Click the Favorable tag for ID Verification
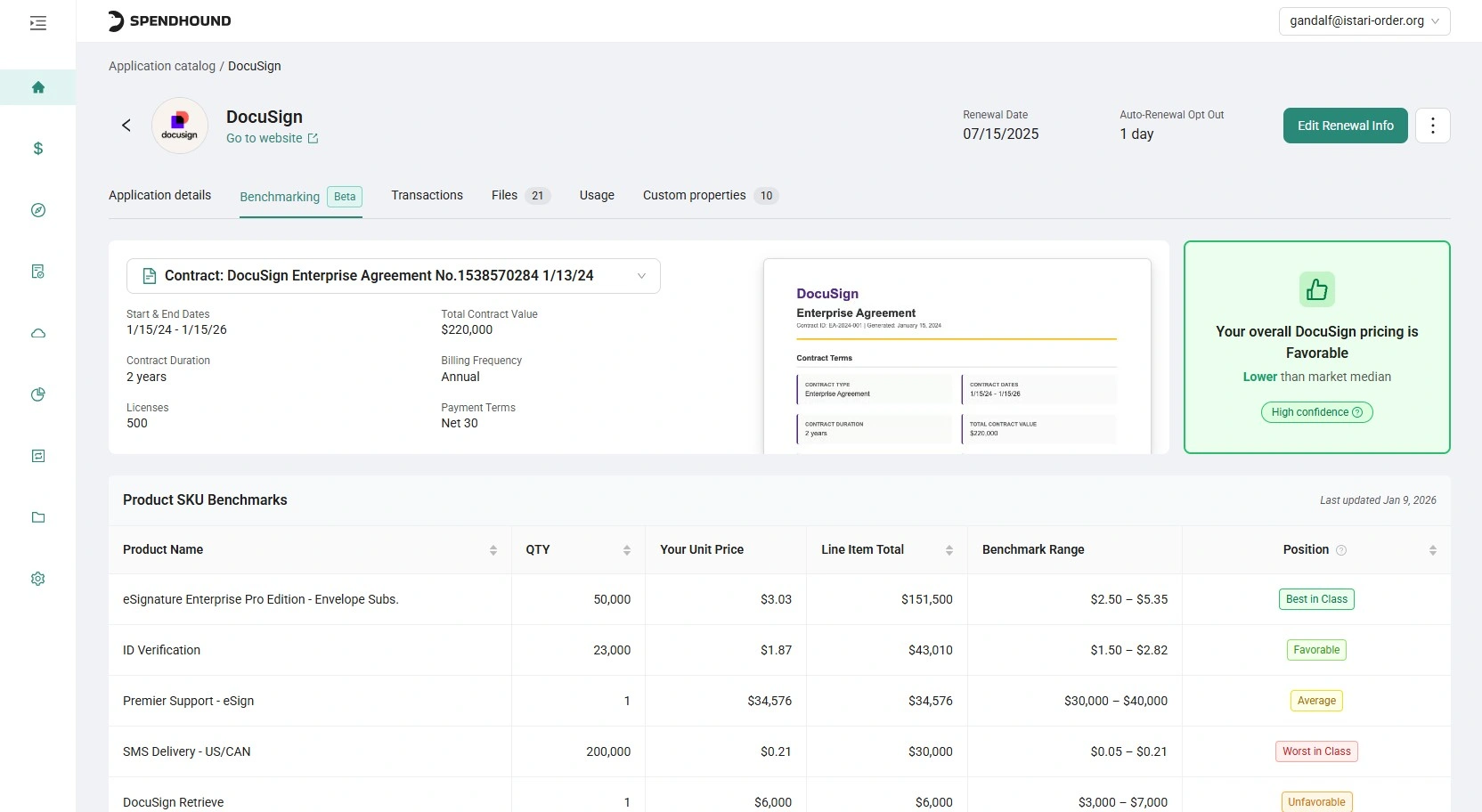This screenshot has width=1482, height=812. coord(1316,650)
